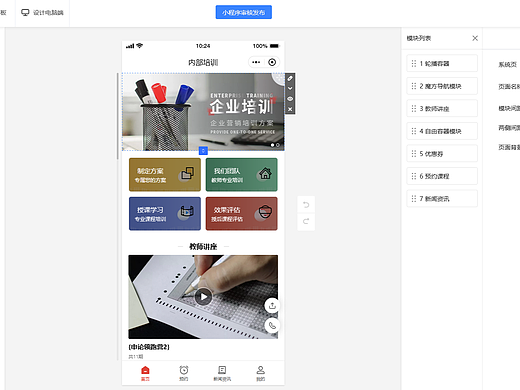Select the news tab in phone nav
This screenshot has width=520, height=390.
click(x=222, y=373)
